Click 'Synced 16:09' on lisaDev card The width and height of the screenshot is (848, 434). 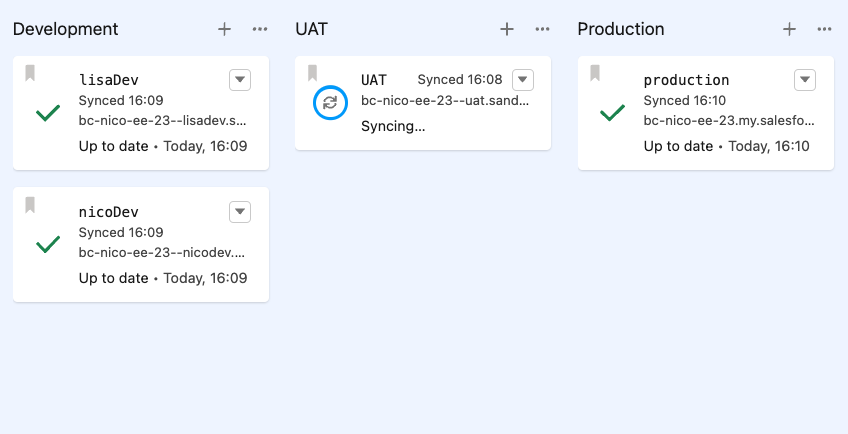(x=121, y=101)
